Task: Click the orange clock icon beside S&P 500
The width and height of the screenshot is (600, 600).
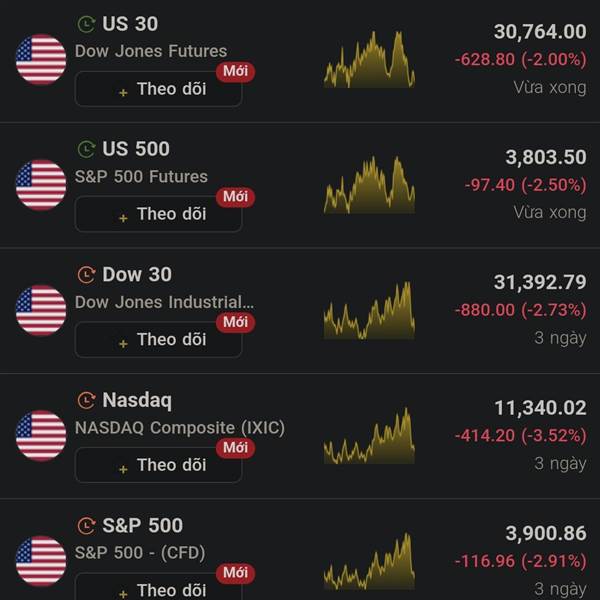Action: coord(86,526)
